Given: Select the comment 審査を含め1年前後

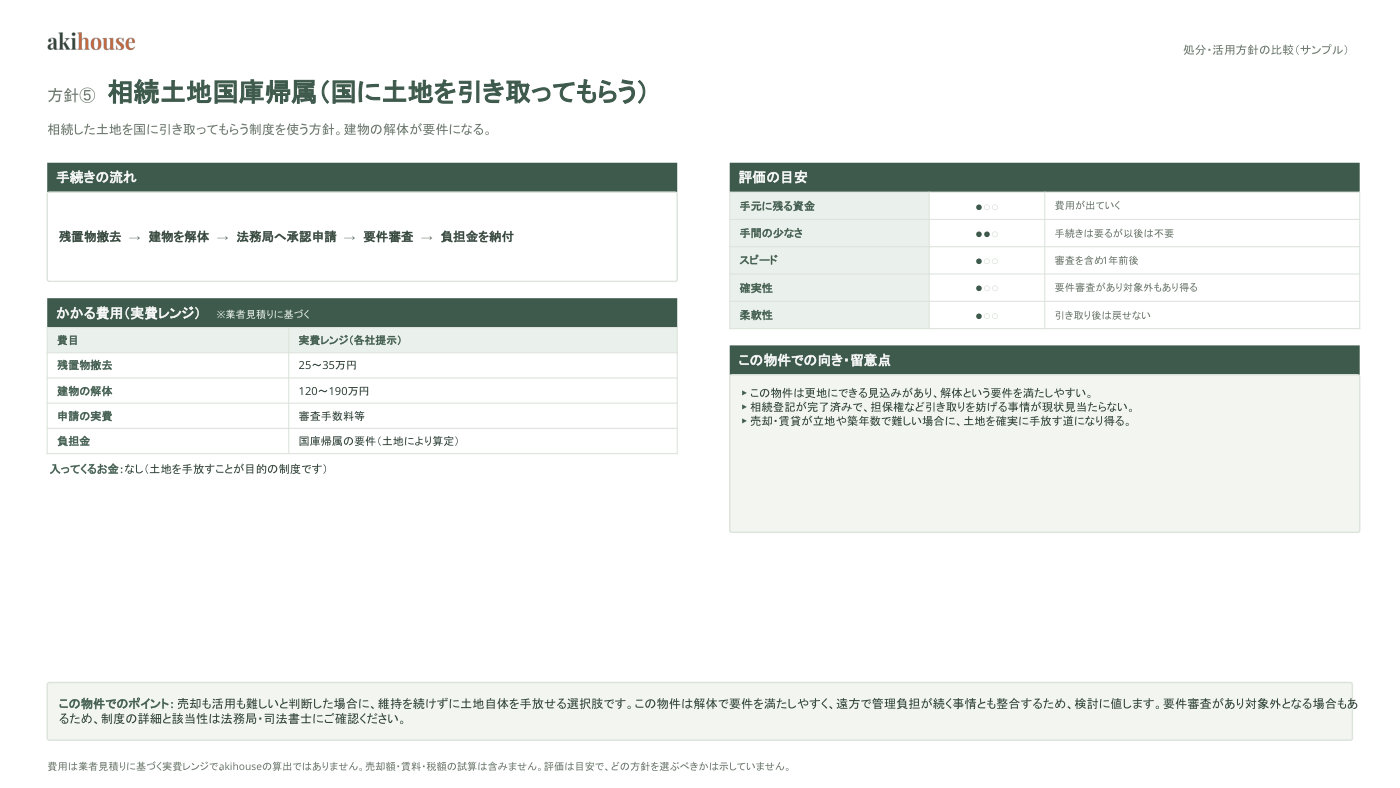Looking at the screenshot, I should click(x=1096, y=260).
